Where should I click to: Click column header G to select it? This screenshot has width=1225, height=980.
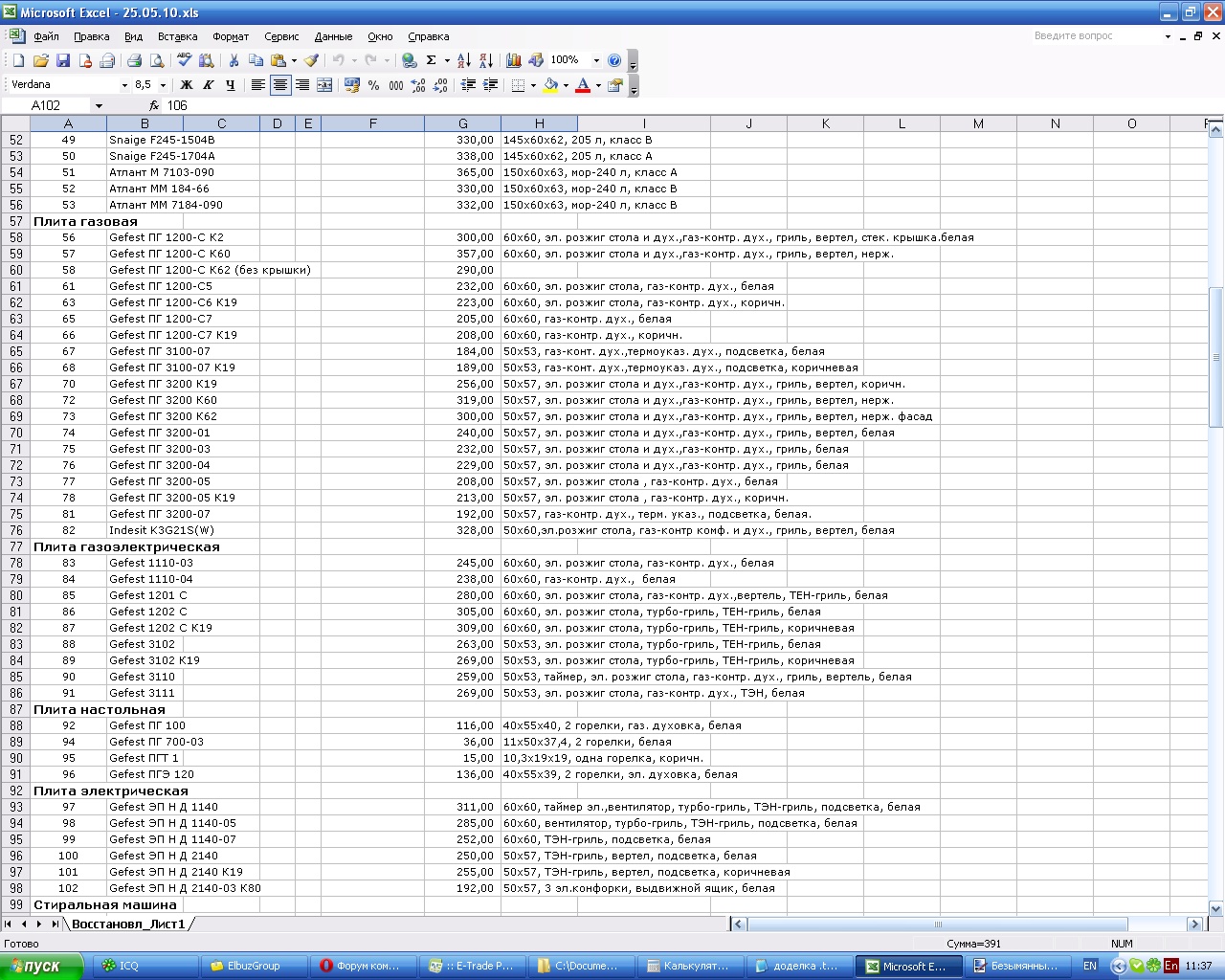click(463, 123)
